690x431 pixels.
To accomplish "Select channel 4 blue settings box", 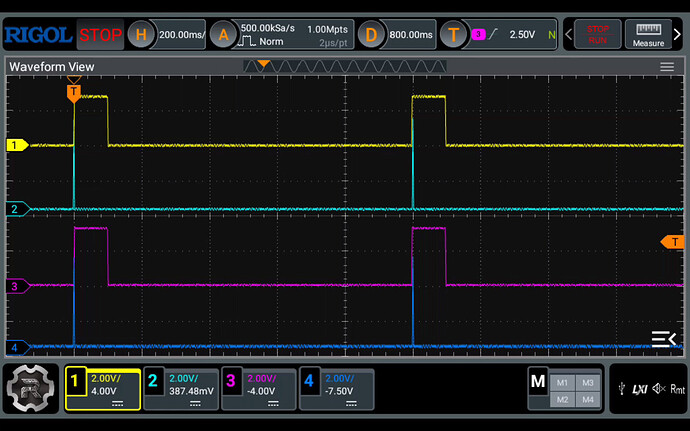I will (335, 389).
